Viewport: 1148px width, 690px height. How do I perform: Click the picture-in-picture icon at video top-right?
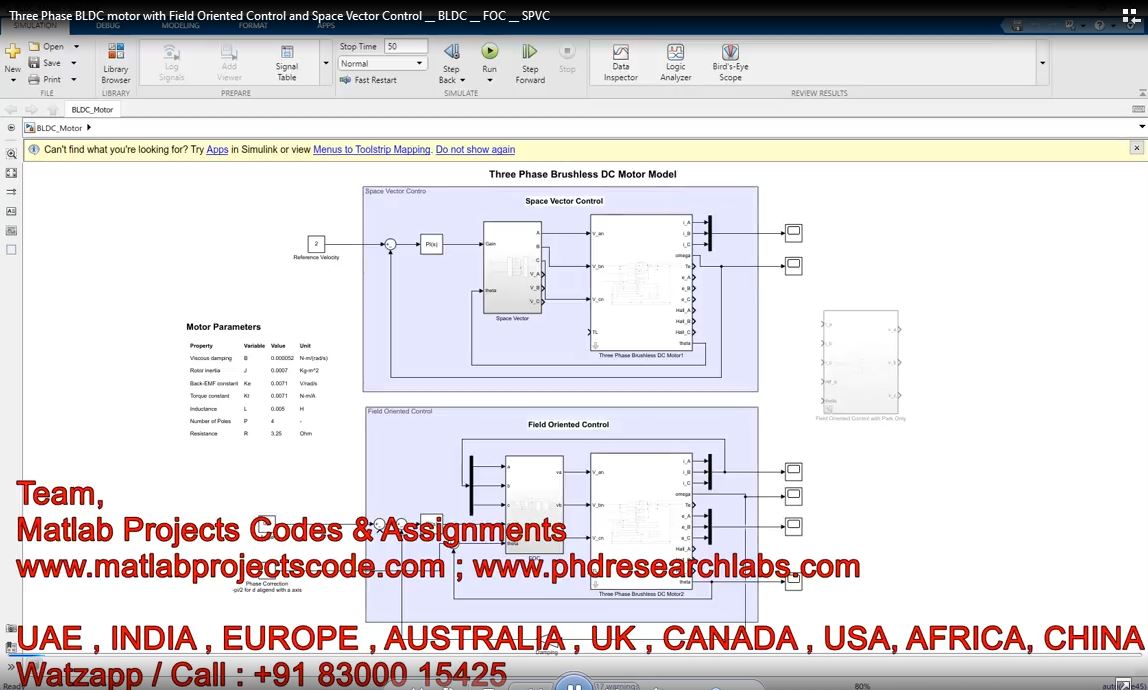coord(1131,15)
